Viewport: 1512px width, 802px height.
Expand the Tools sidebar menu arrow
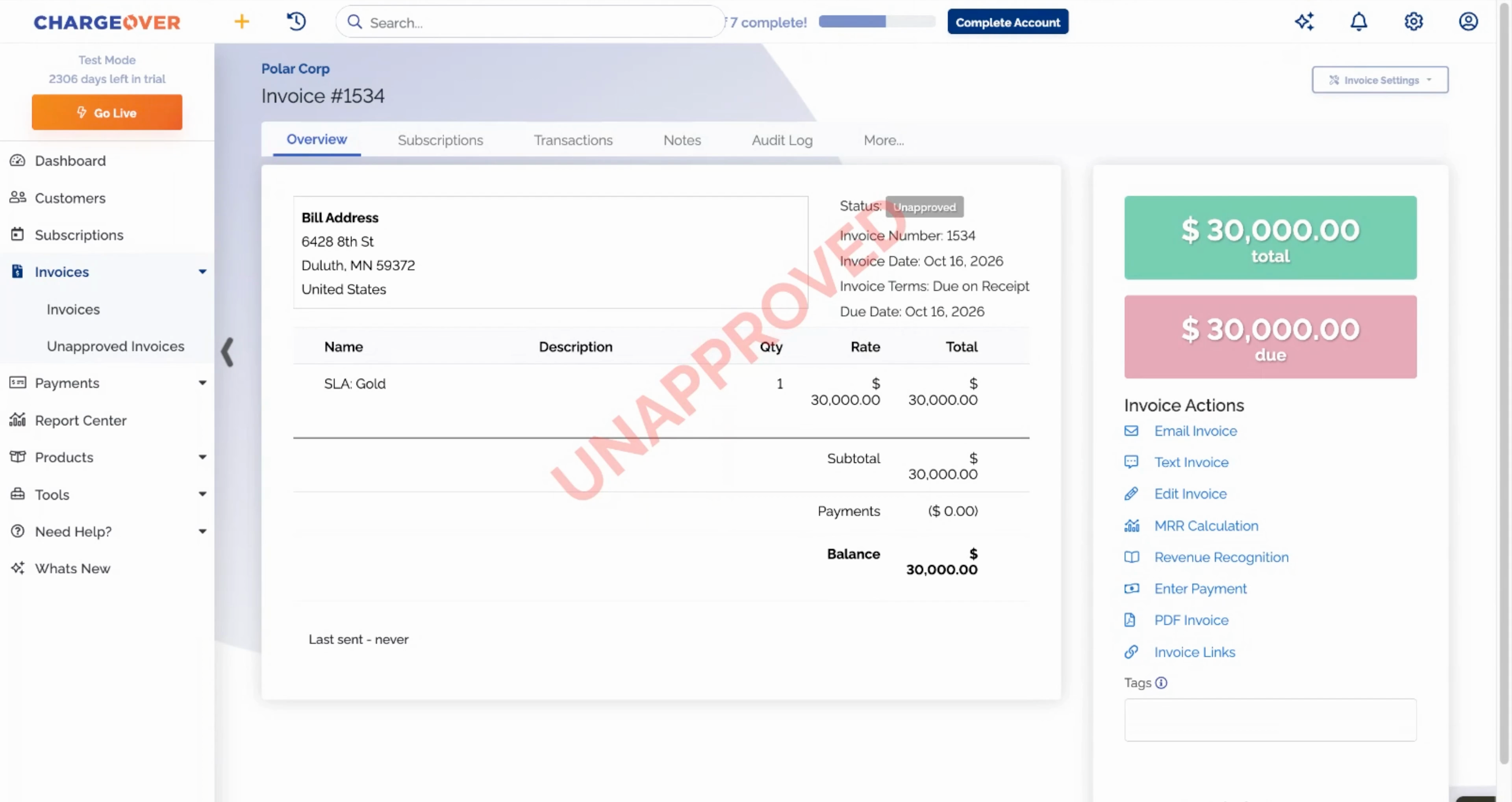click(x=202, y=494)
